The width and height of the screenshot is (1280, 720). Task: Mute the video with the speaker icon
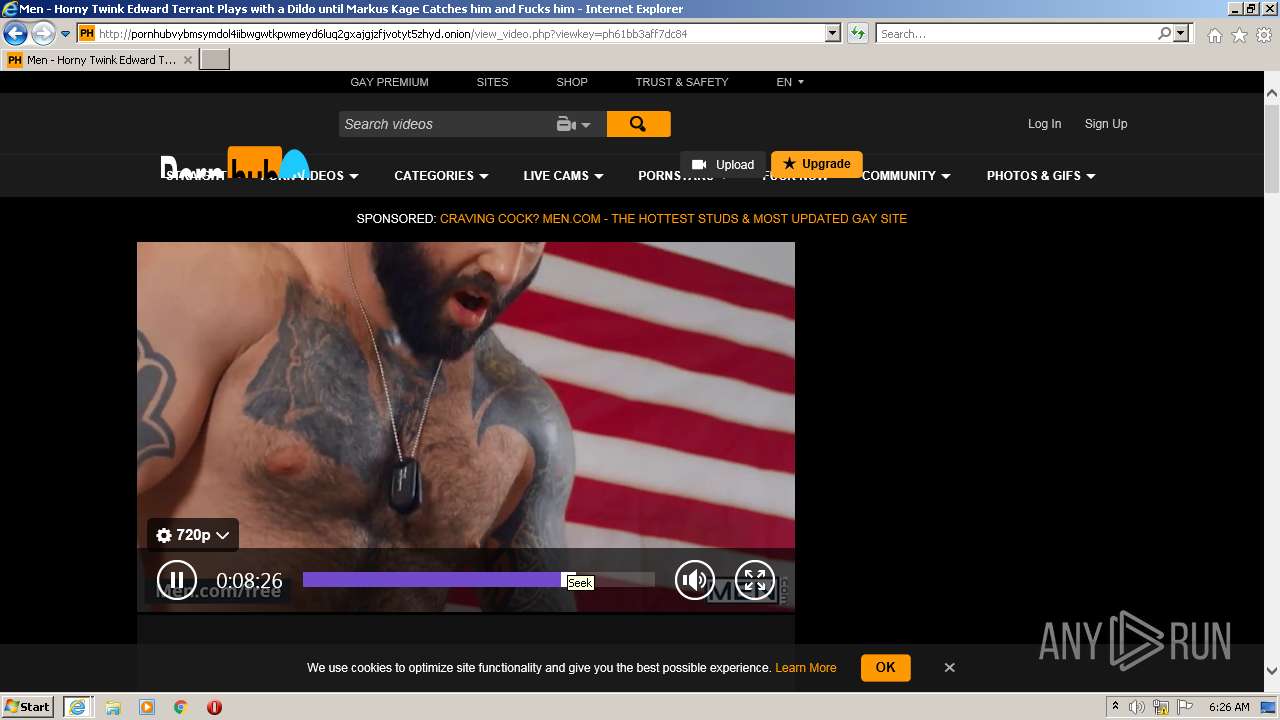(x=695, y=580)
